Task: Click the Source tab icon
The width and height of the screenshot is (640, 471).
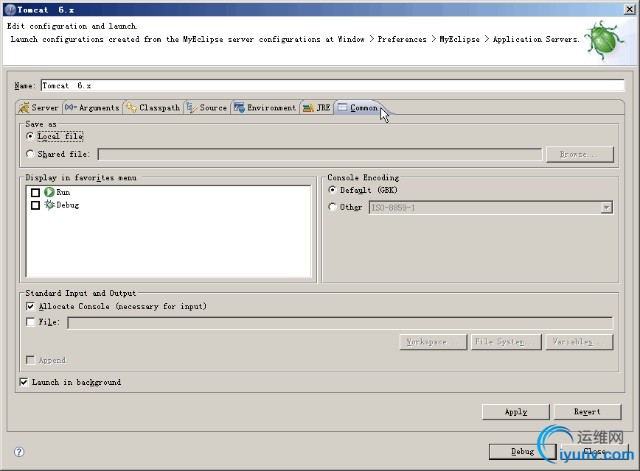Action: (191, 107)
